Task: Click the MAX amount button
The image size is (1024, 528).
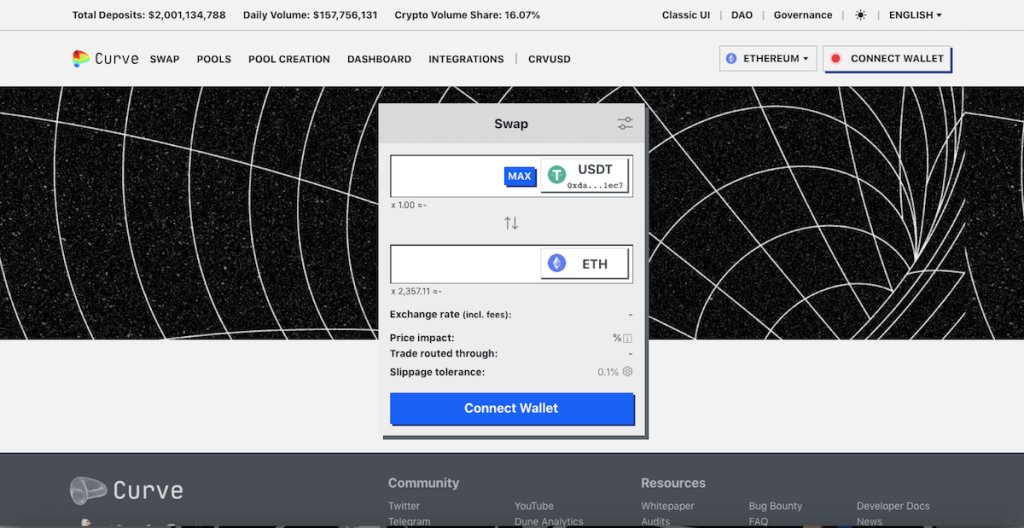Action: pos(520,176)
